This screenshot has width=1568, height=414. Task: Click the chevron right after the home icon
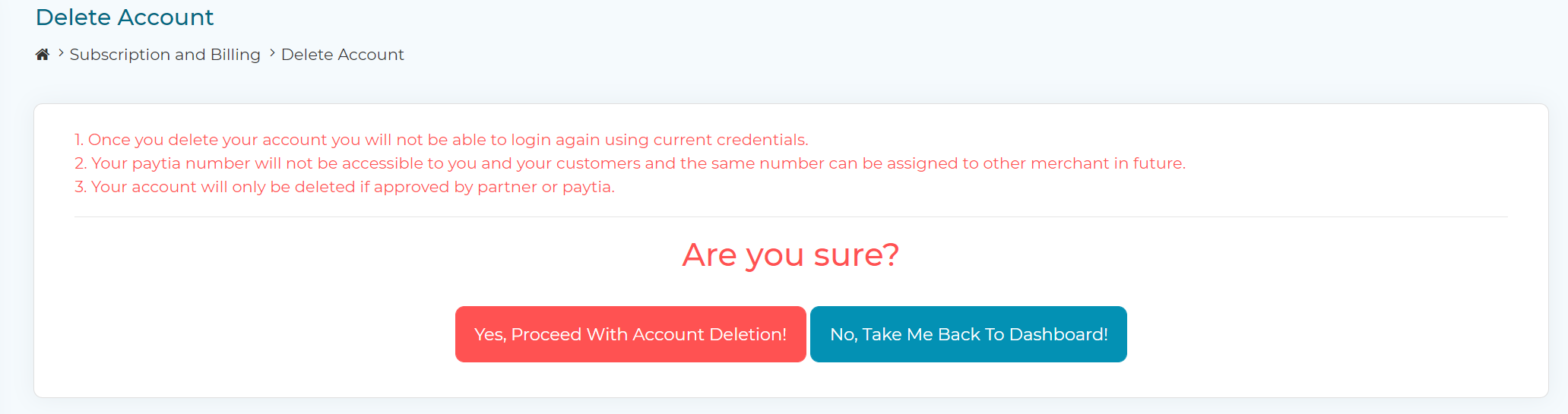pos(61,53)
